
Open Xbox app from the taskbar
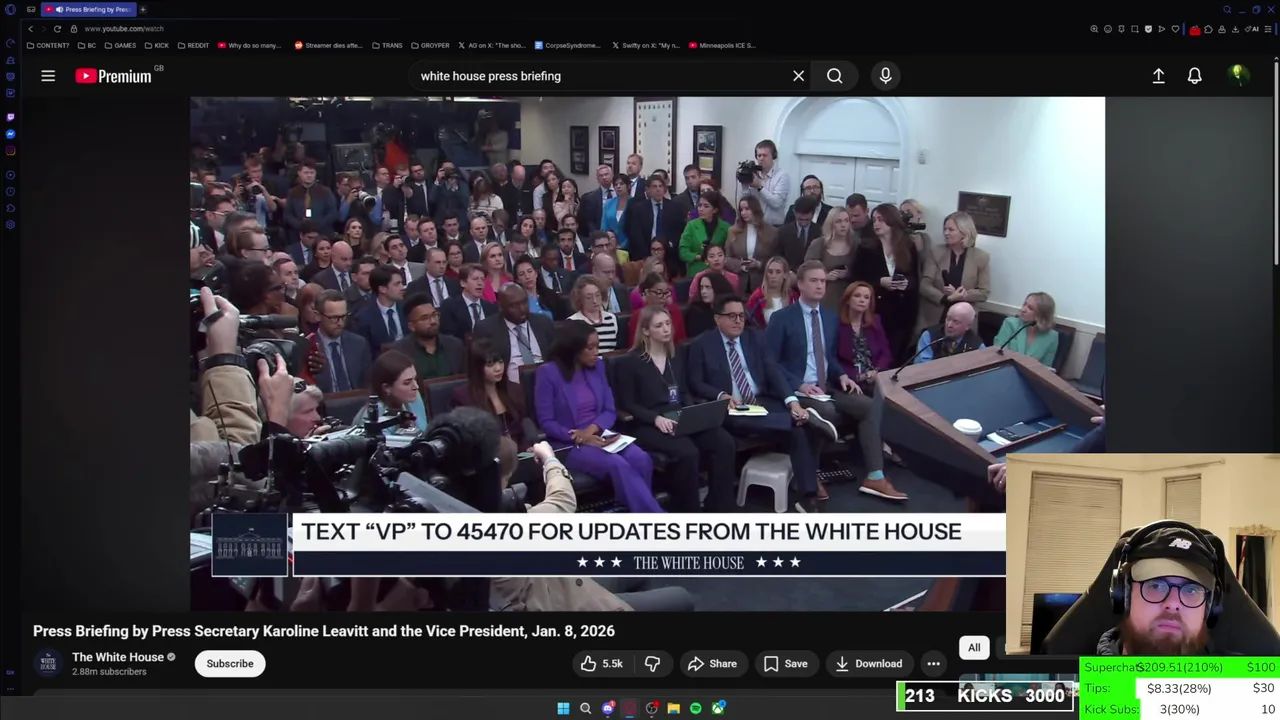tap(718, 709)
